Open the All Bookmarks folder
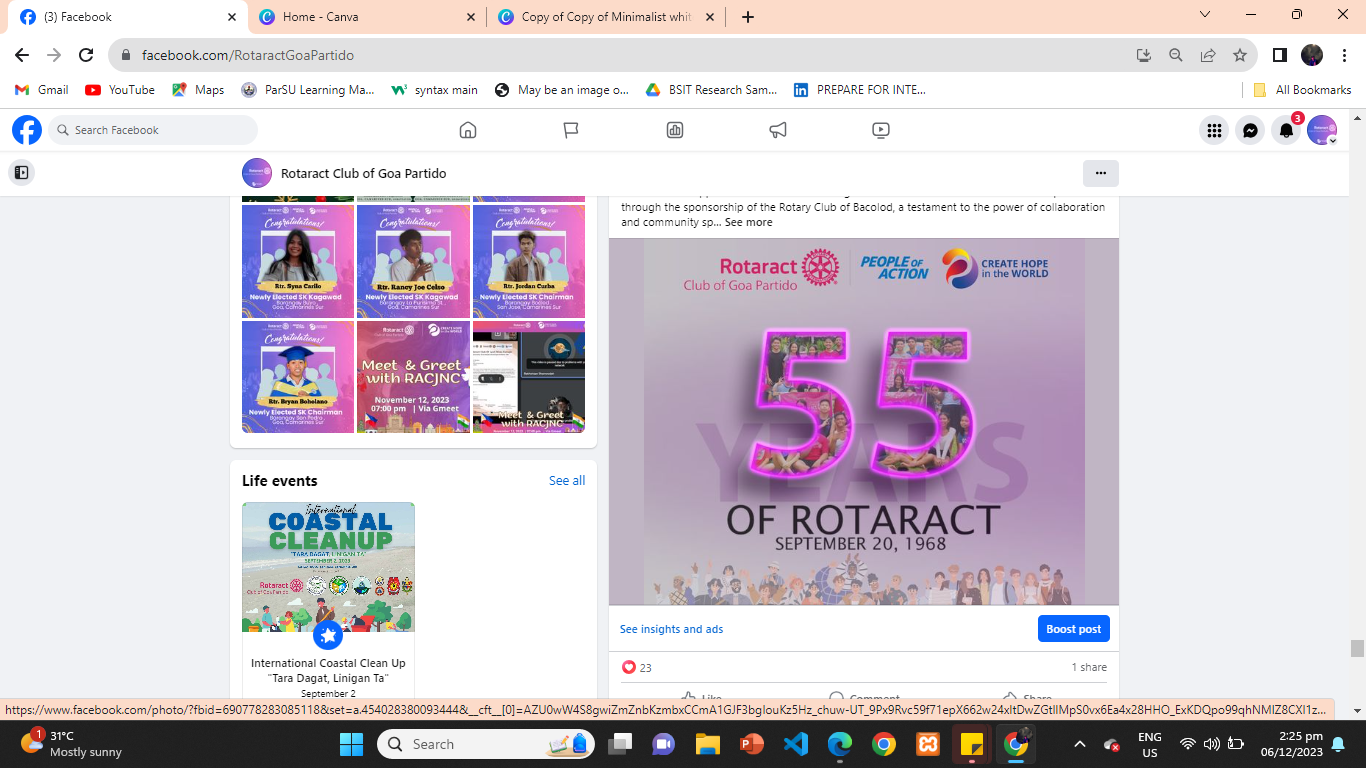Image resolution: width=1366 pixels, height=768 pixels. tap(1302, 90)
